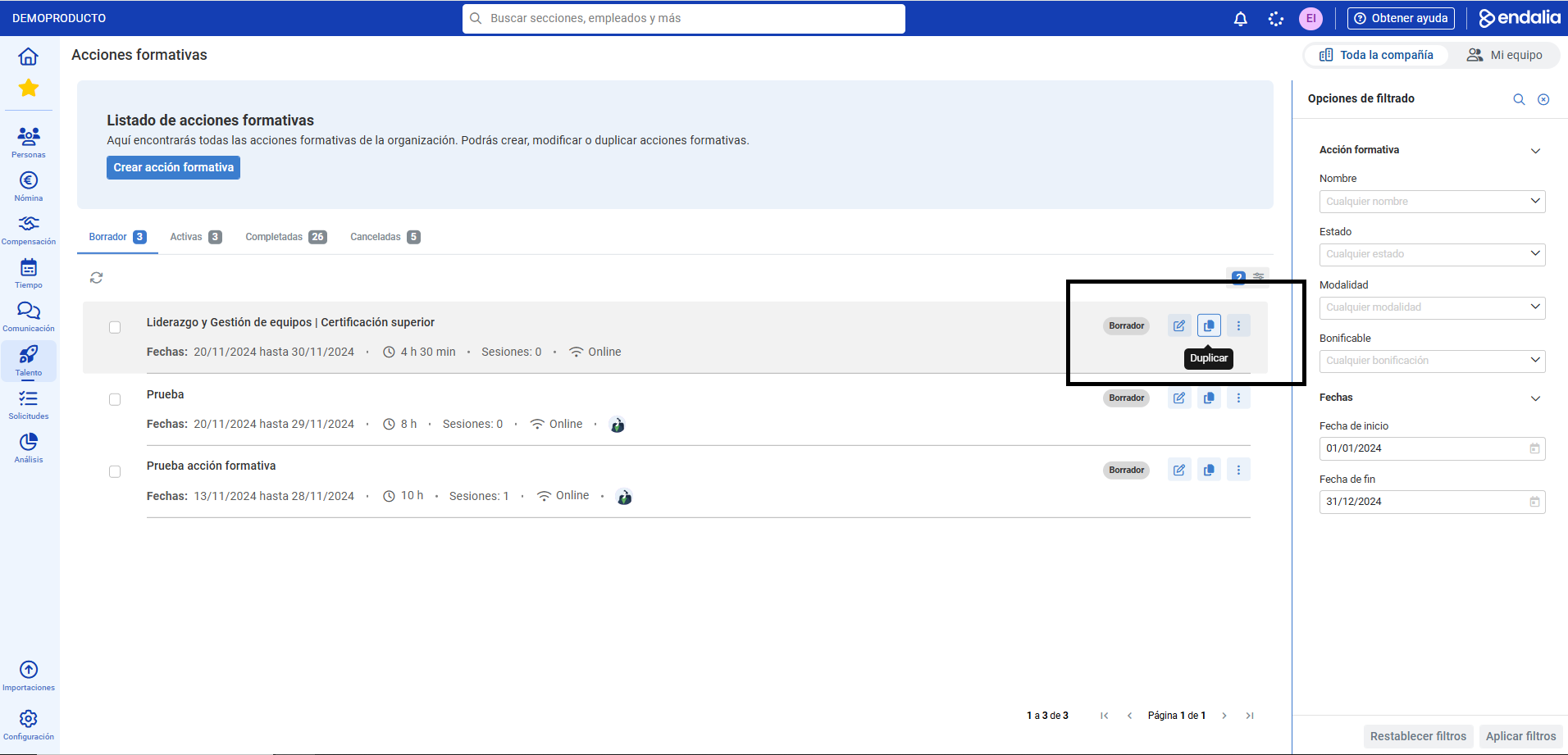The width and height of the screenshot is (1568, 755).
Task: Switch to Mi equipo view
Action: click(x=1504, y=55)
